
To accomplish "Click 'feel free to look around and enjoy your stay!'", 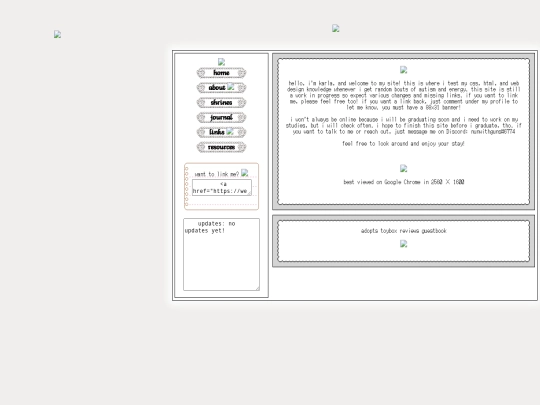I will click(403, 144).
